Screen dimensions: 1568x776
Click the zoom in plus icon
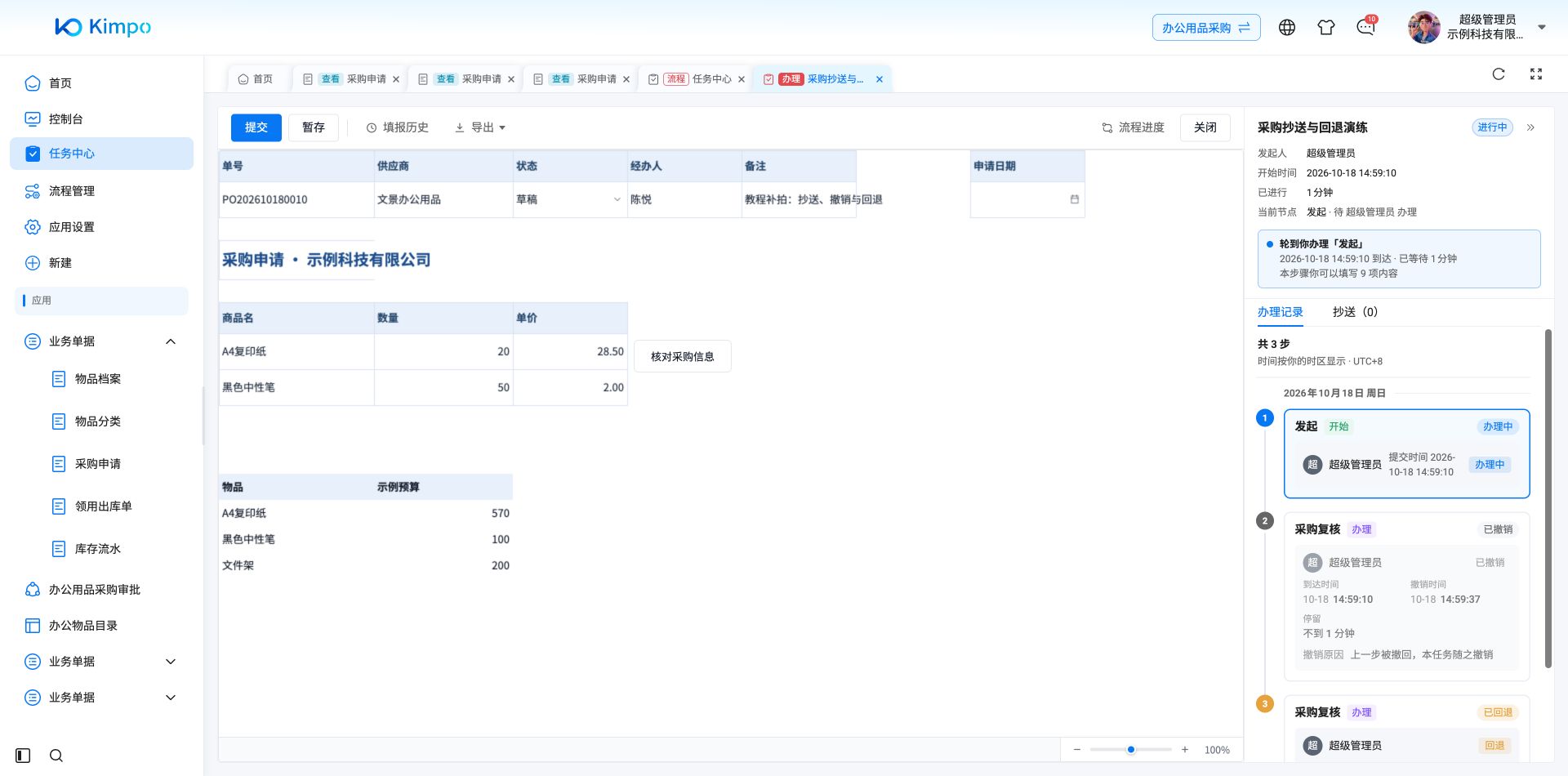coord(1185,750)
